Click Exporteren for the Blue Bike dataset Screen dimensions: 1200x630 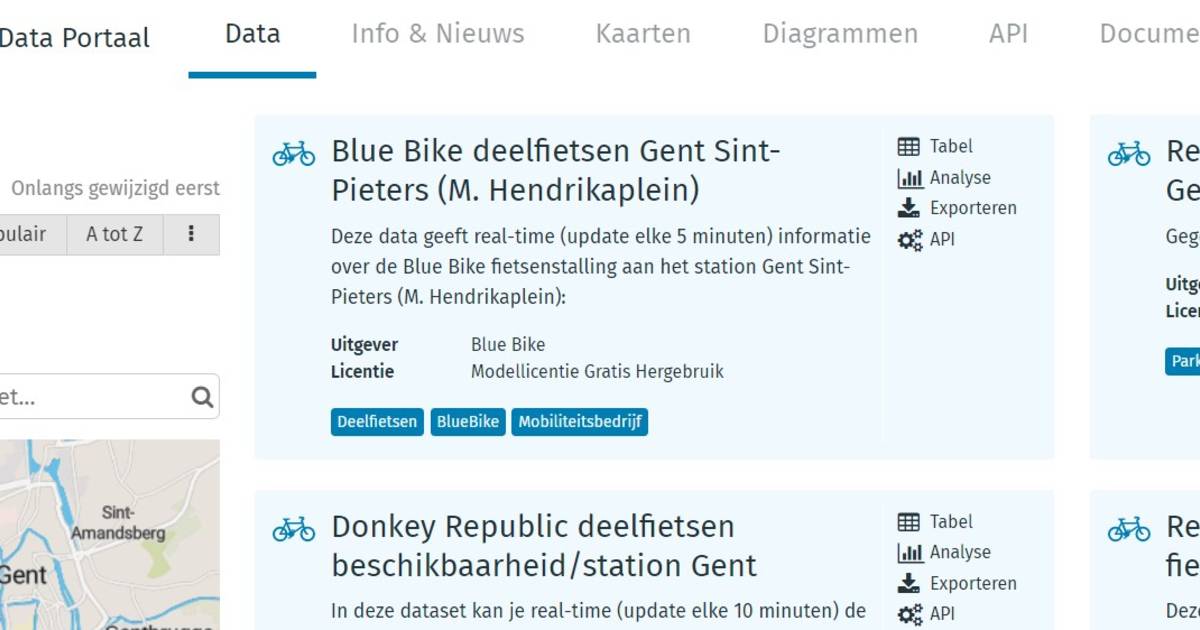click(x=957, y=208)
